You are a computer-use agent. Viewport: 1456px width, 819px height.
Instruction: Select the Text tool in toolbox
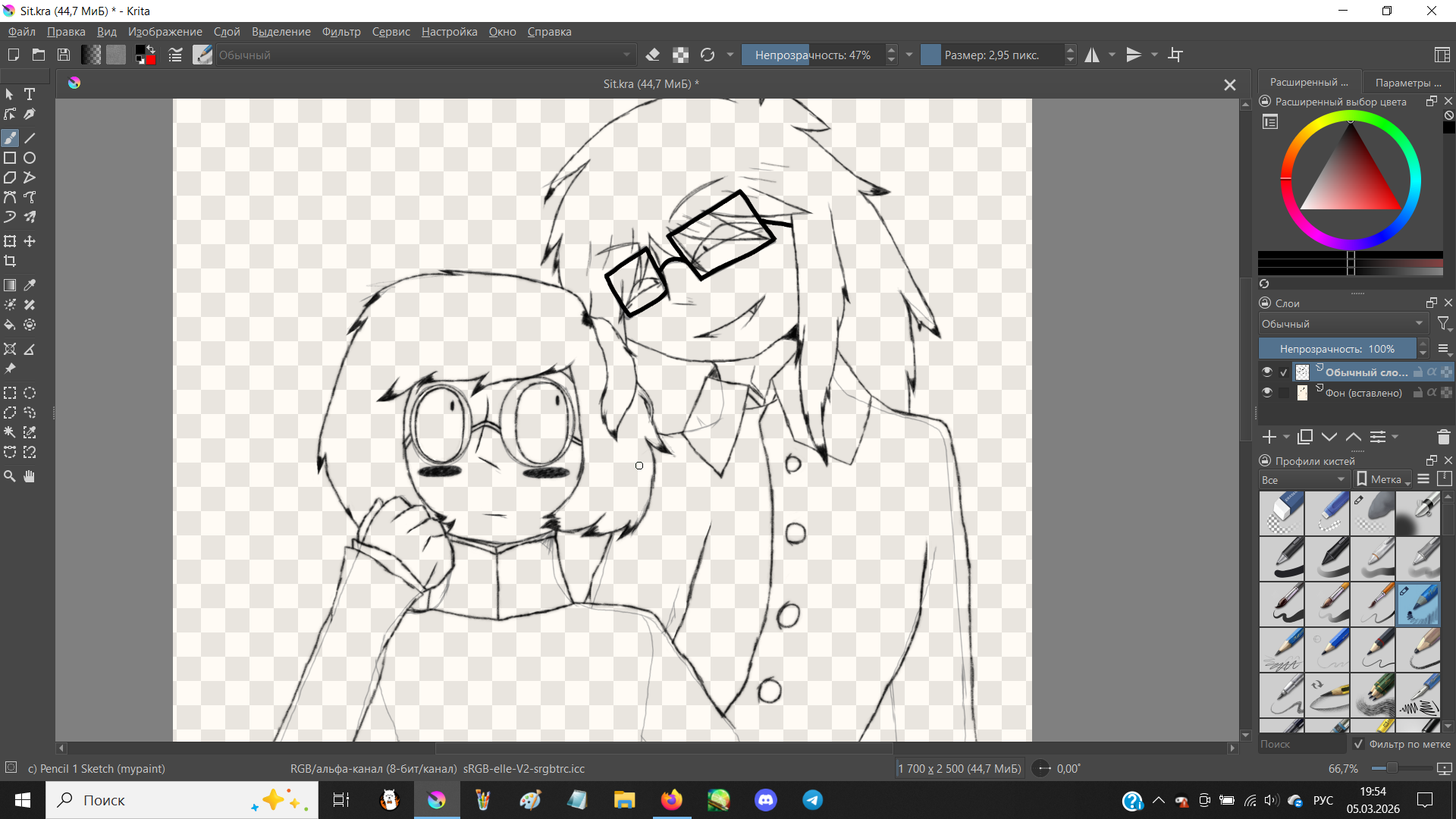pos(30,94)
